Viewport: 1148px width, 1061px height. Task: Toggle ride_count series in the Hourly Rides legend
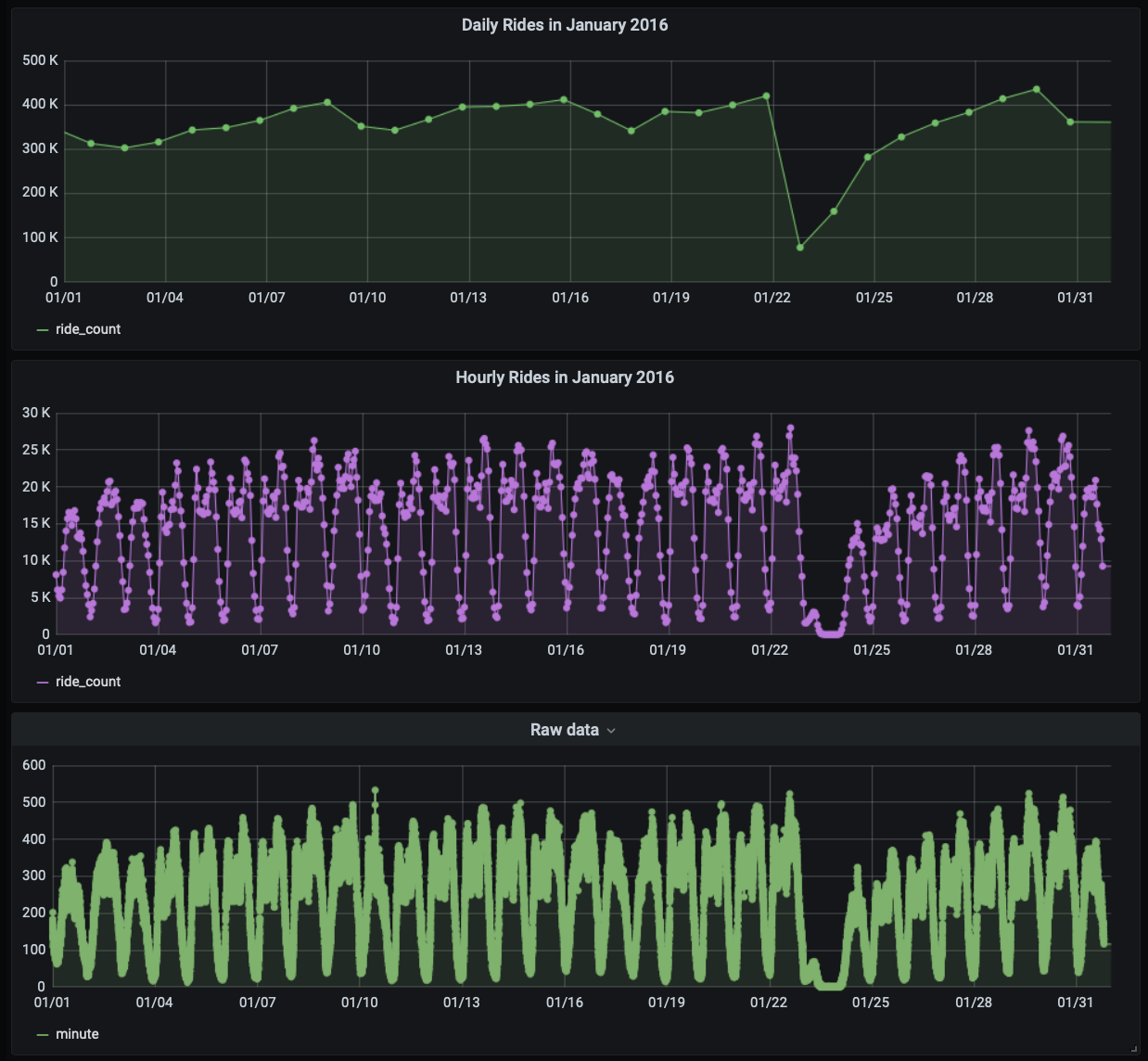pyautogui.click(x=88, y=682)
